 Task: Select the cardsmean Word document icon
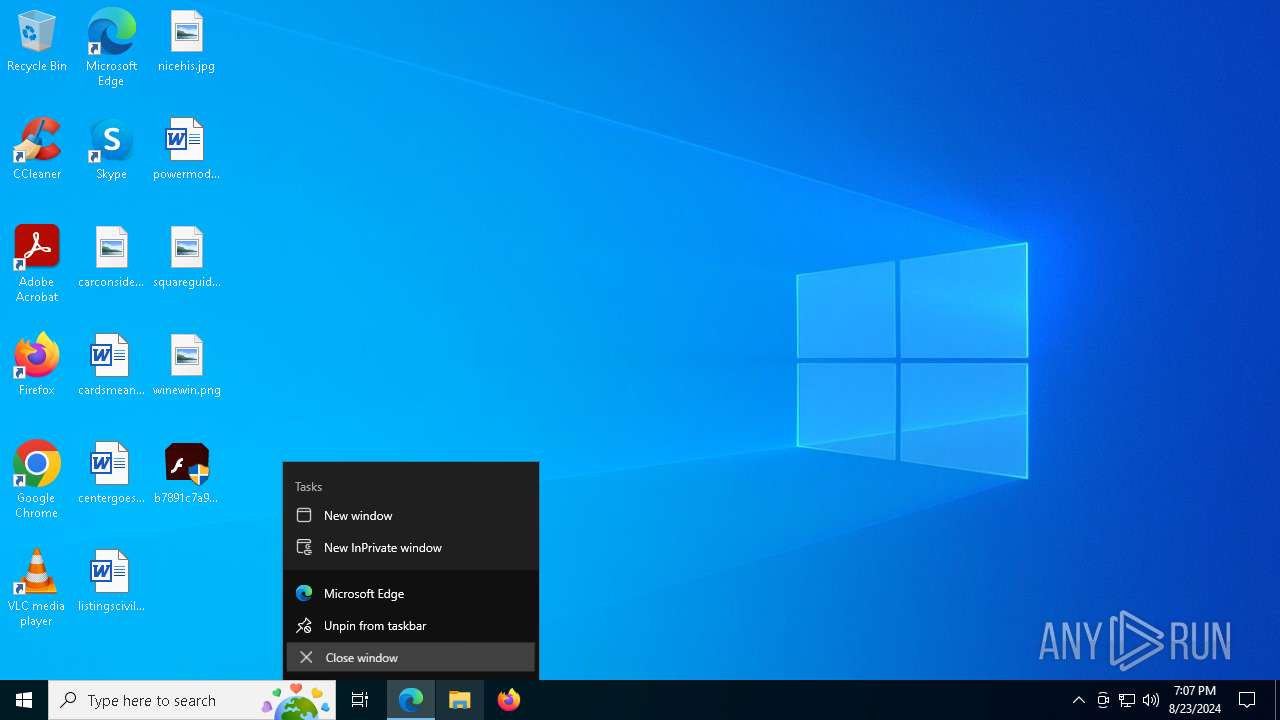[111, 365]
